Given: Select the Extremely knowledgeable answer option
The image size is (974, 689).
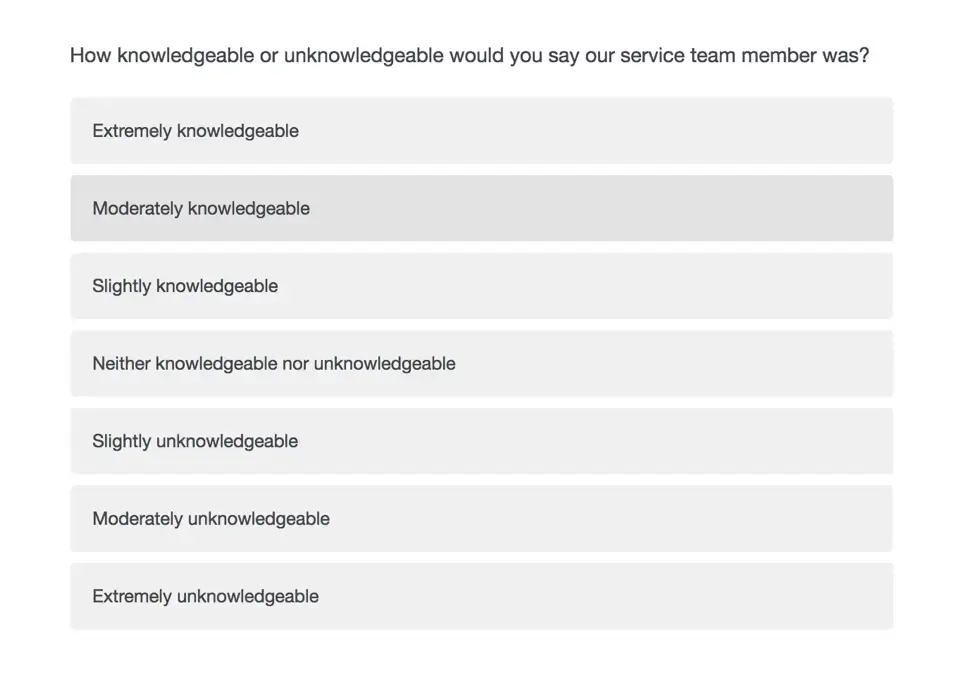Looking at the screenshot, I should coord(480,130).
